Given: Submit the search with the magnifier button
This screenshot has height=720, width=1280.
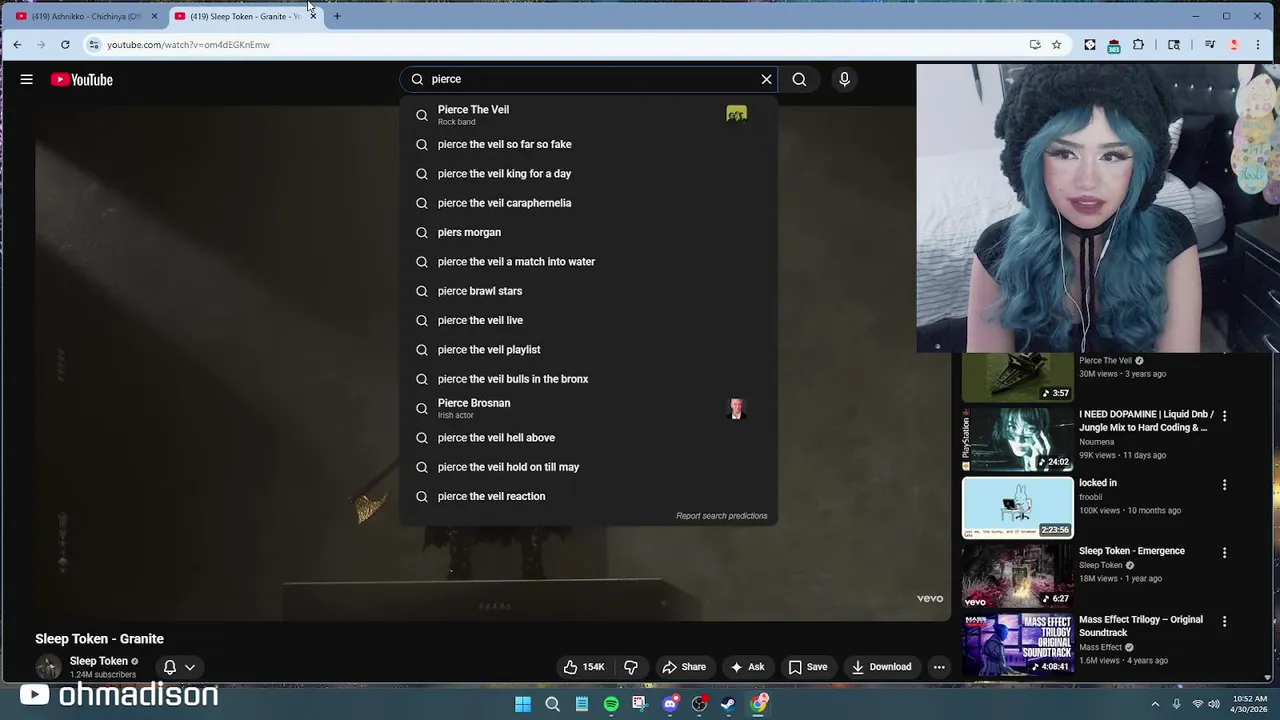Looking at the screenshot, I should 799,79.
